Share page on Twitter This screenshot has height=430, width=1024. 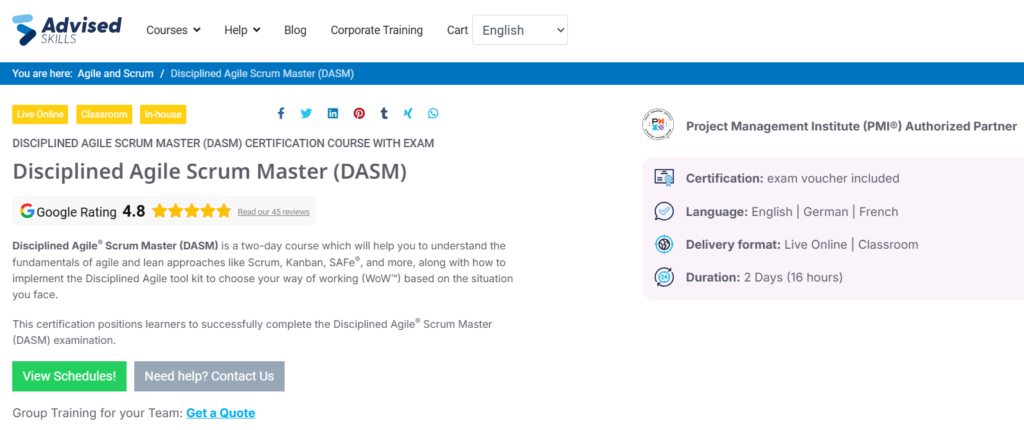pyautogui.click(x=306, y=114)
